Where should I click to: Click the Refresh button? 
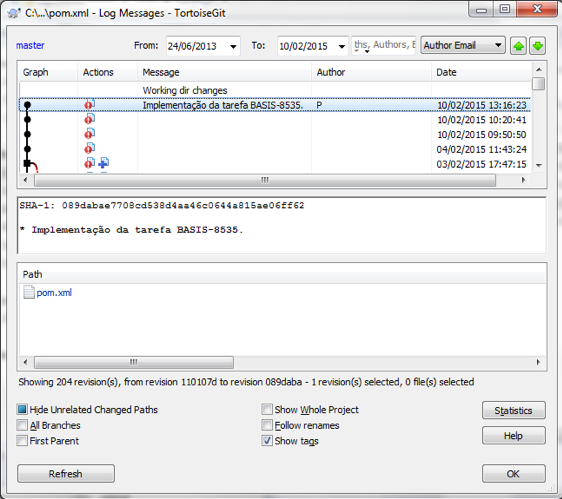(x=66, y=474)
